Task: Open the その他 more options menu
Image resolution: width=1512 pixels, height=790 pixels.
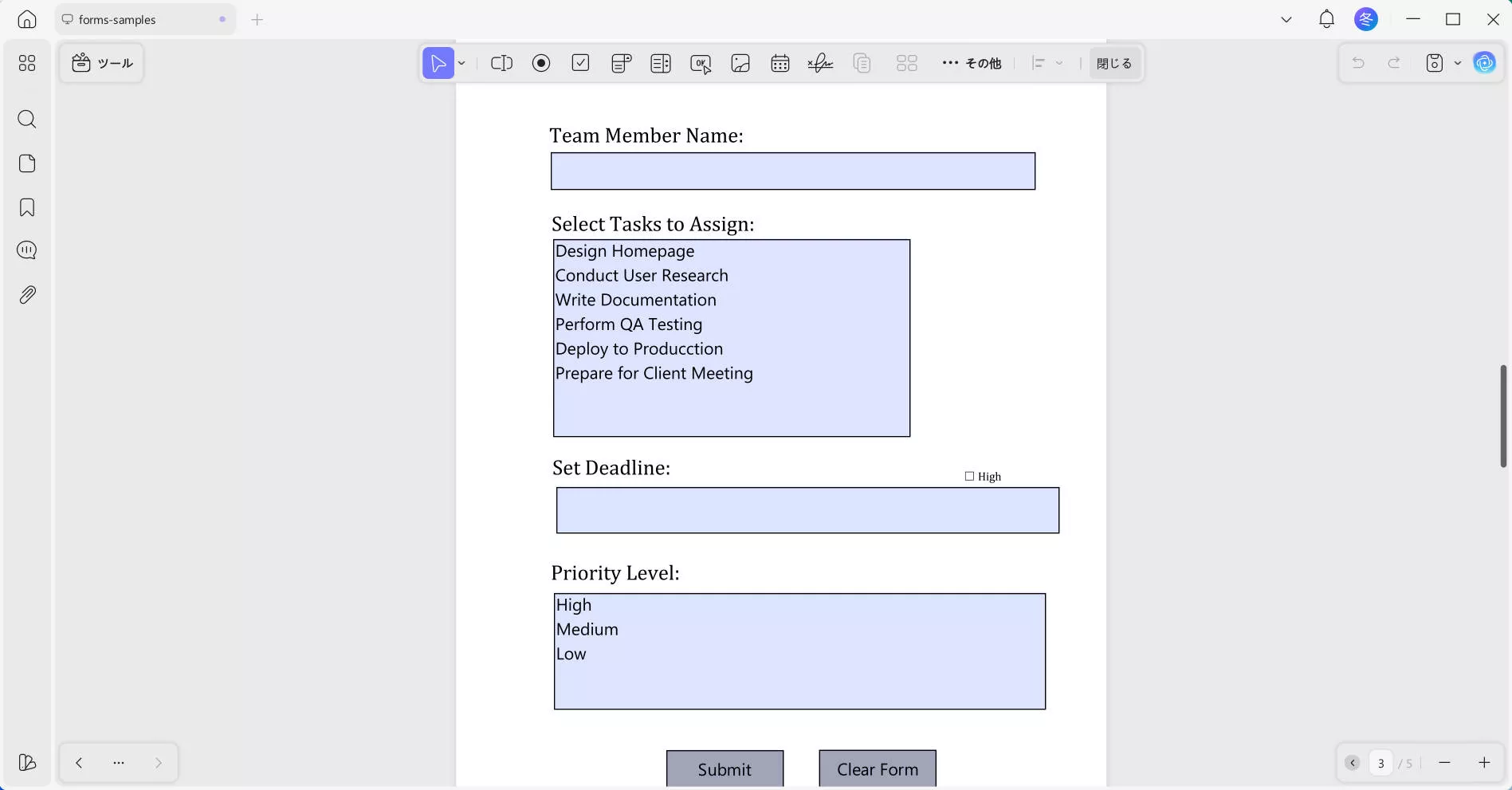Action: tap(972, 63)
